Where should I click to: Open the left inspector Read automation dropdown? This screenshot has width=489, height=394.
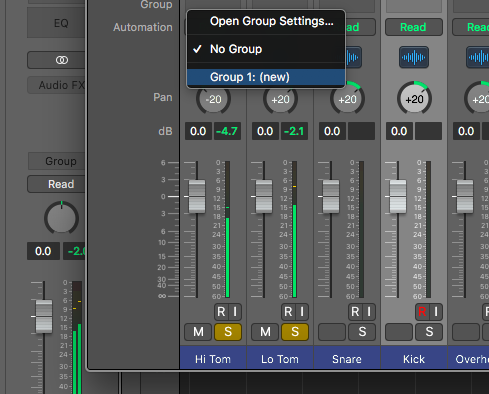click(x=56, y=184)
